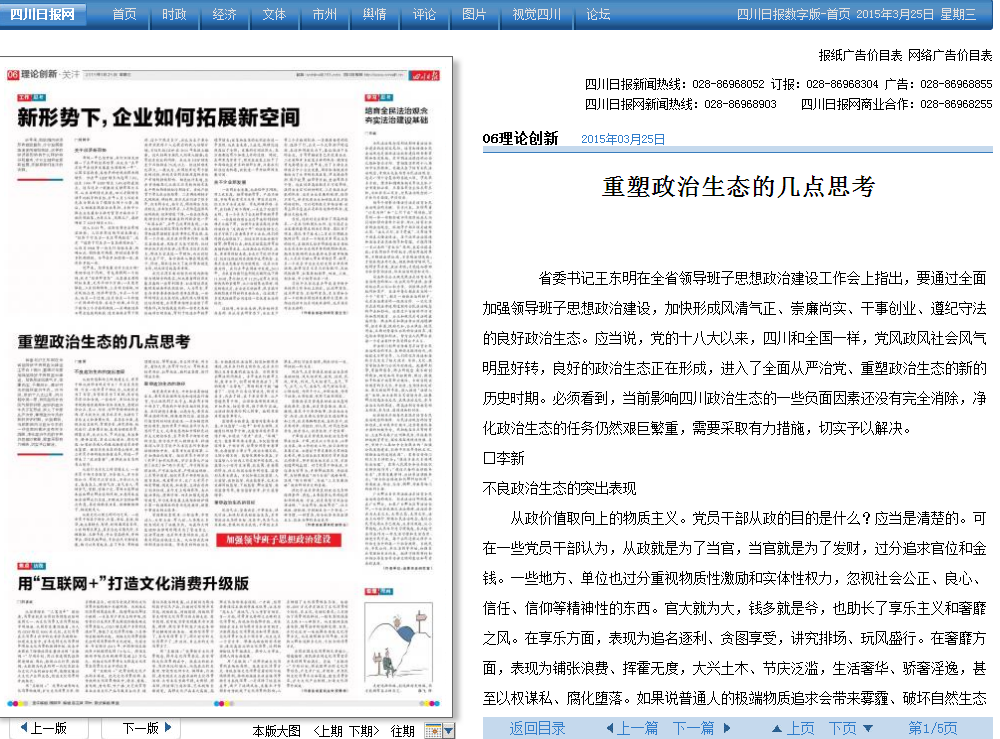Click red banner 加强领导班子思想政治建设 in preview
This screenshot has width=1000, height=739.
(279, 539)
